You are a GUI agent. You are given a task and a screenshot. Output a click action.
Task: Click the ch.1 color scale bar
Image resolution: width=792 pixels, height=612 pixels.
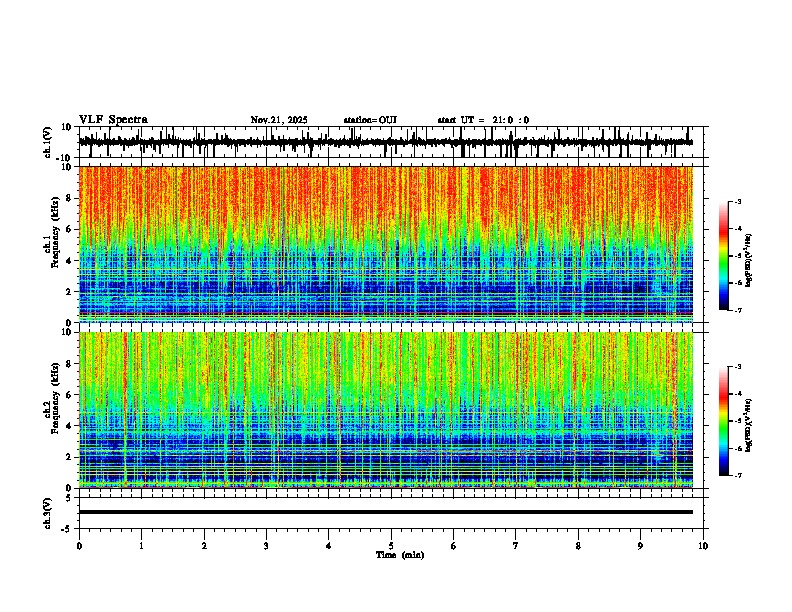pyautogui.click(x=723, y=256)
